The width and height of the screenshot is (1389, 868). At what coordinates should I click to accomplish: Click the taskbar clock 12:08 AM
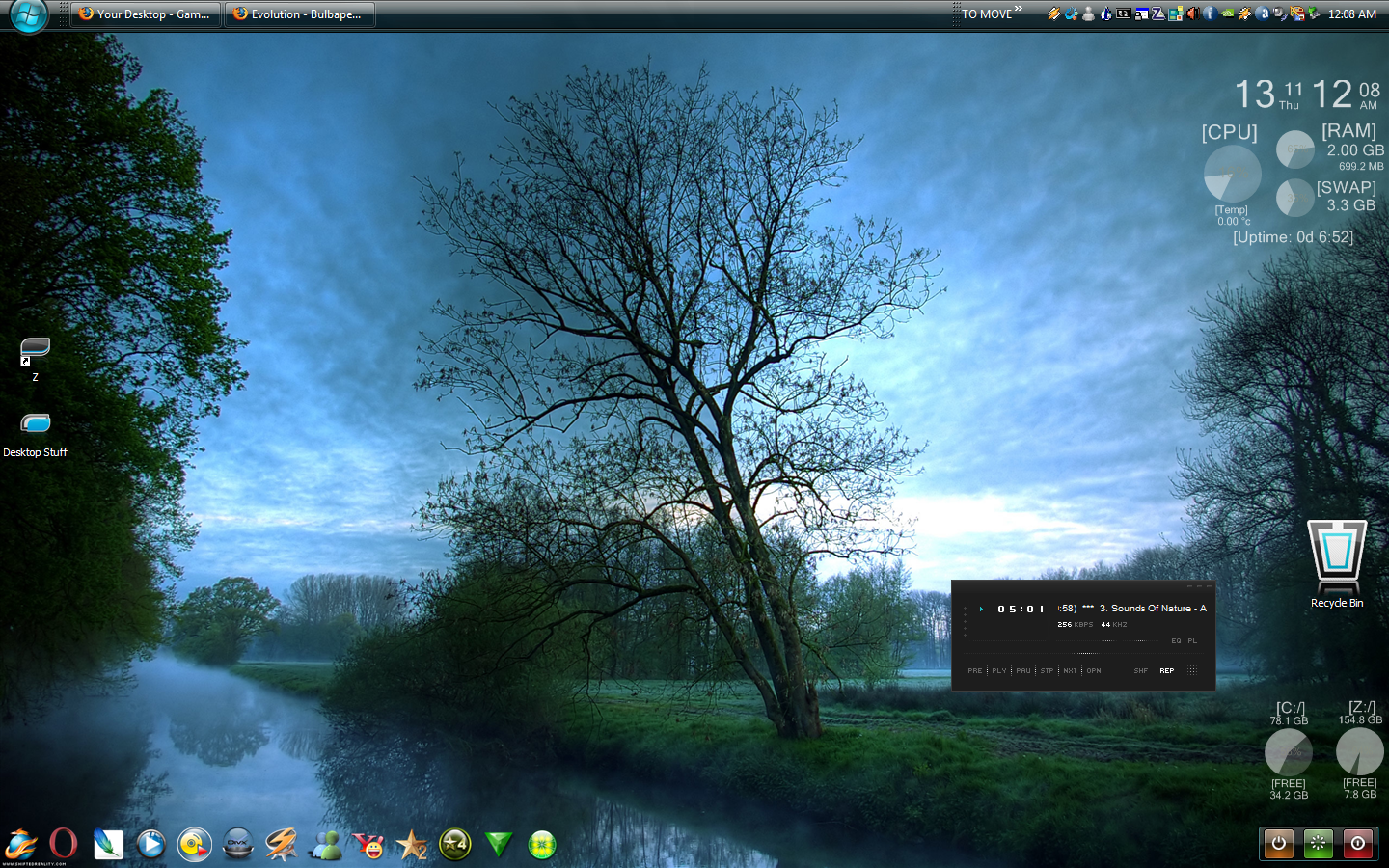1352,14
